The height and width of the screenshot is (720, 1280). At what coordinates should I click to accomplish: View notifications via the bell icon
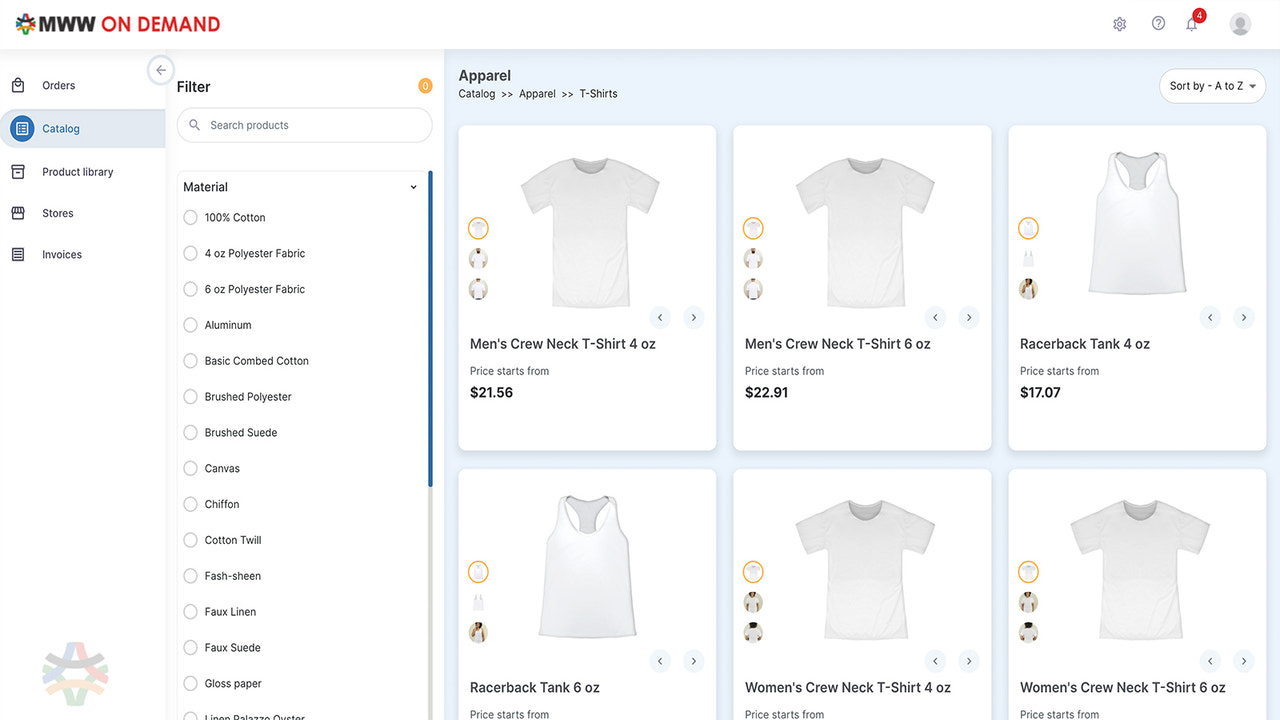pos(1191,23)
